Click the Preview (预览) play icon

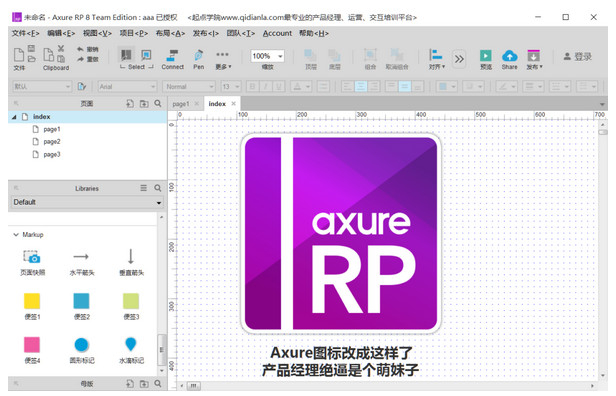486,55
